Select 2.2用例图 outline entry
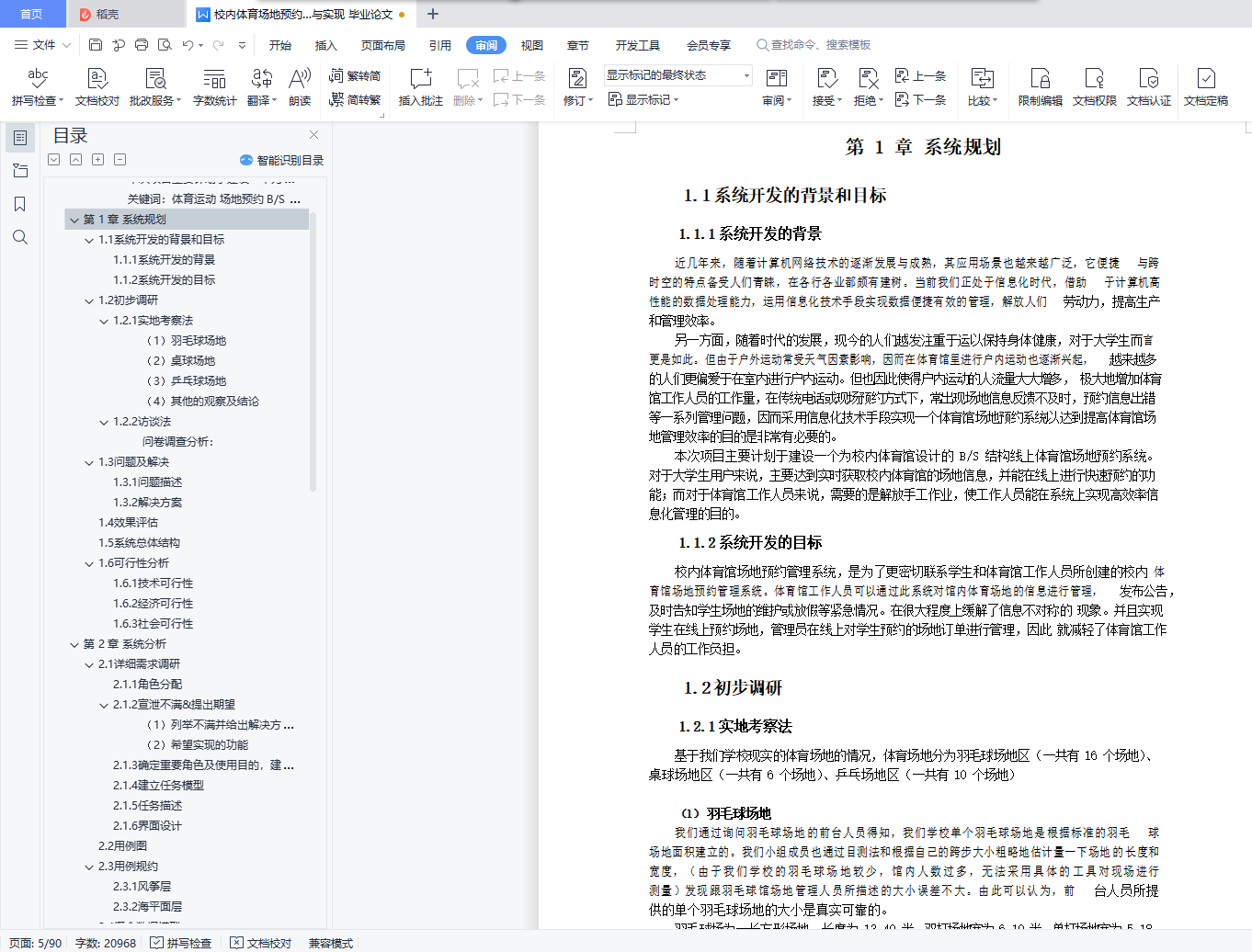Viewport: 1252px width, 952px height. pos(123,846)
